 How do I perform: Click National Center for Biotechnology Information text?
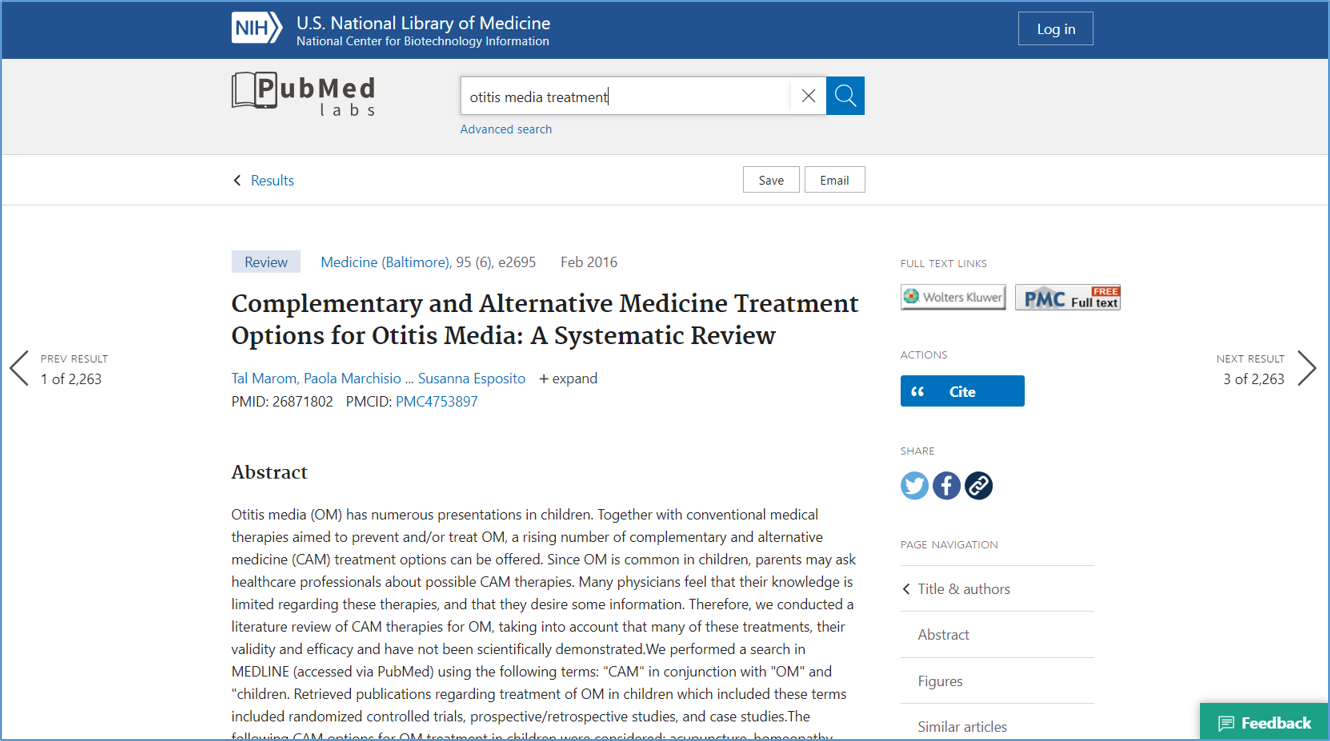(423, 41)
